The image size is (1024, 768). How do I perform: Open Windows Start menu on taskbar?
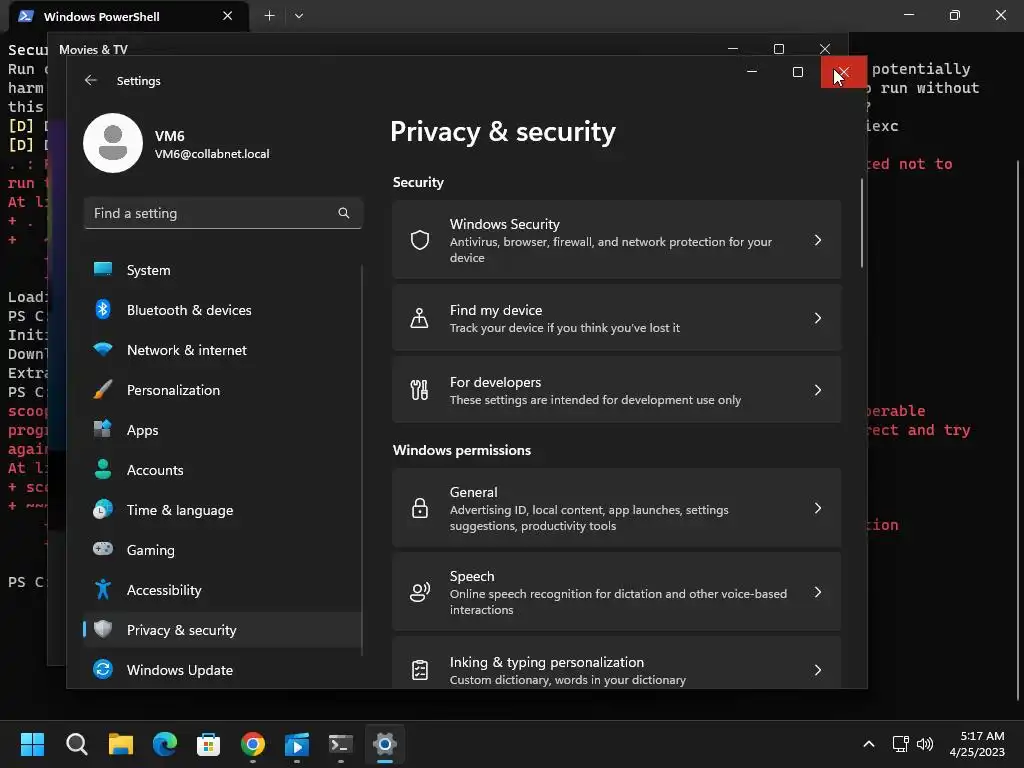32,744
